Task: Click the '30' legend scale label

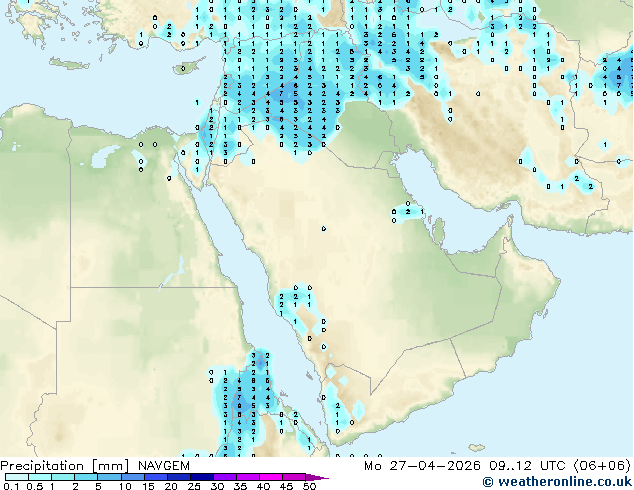Action: coord(217,486)
